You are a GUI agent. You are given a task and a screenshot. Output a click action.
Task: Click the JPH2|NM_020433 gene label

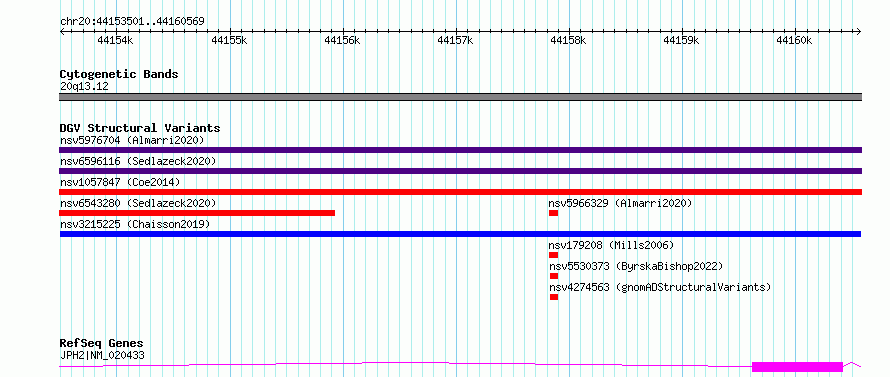click(x=102, y=355)
